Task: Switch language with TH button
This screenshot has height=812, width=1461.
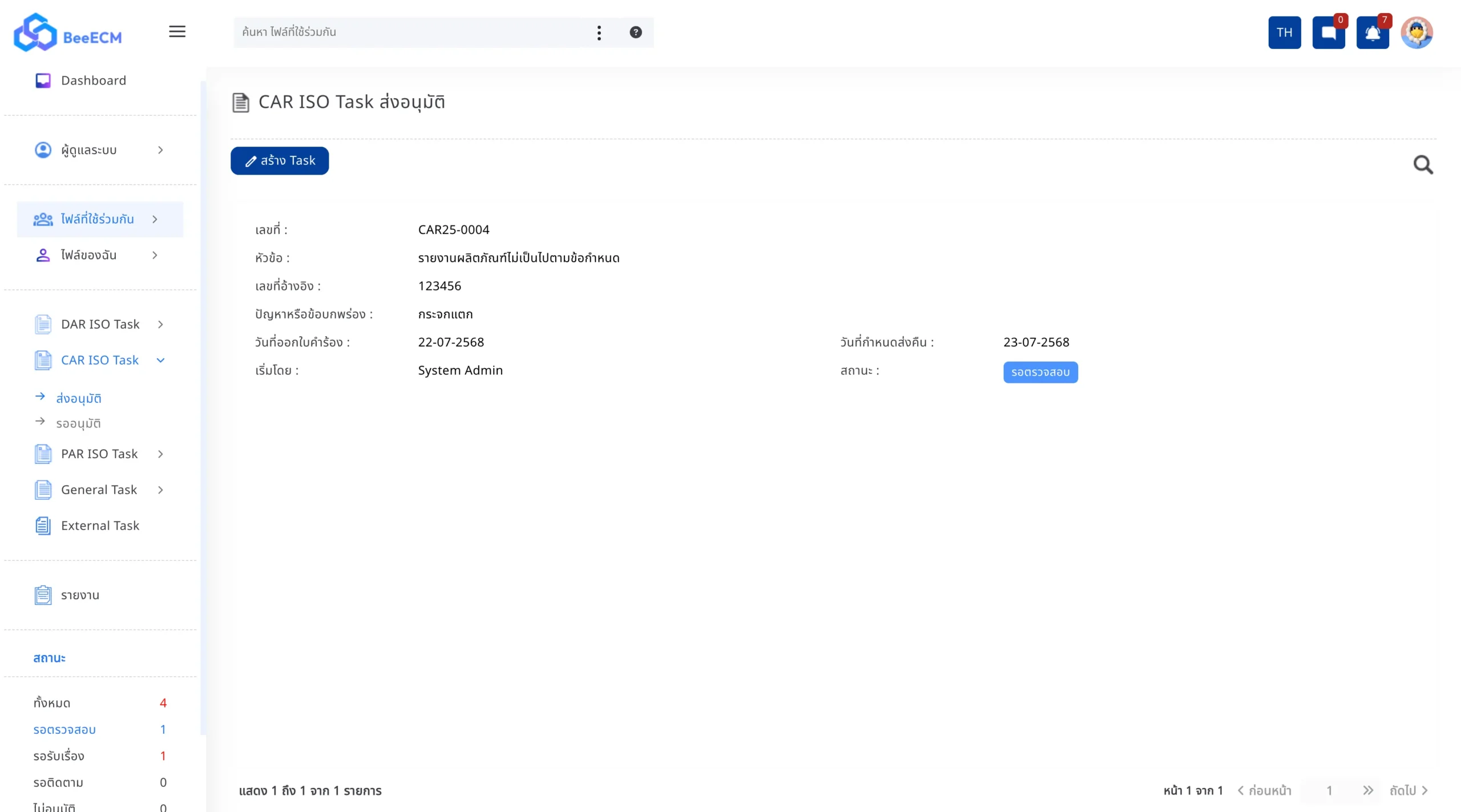Action: pyautogui.click(x=1284, y=33)
